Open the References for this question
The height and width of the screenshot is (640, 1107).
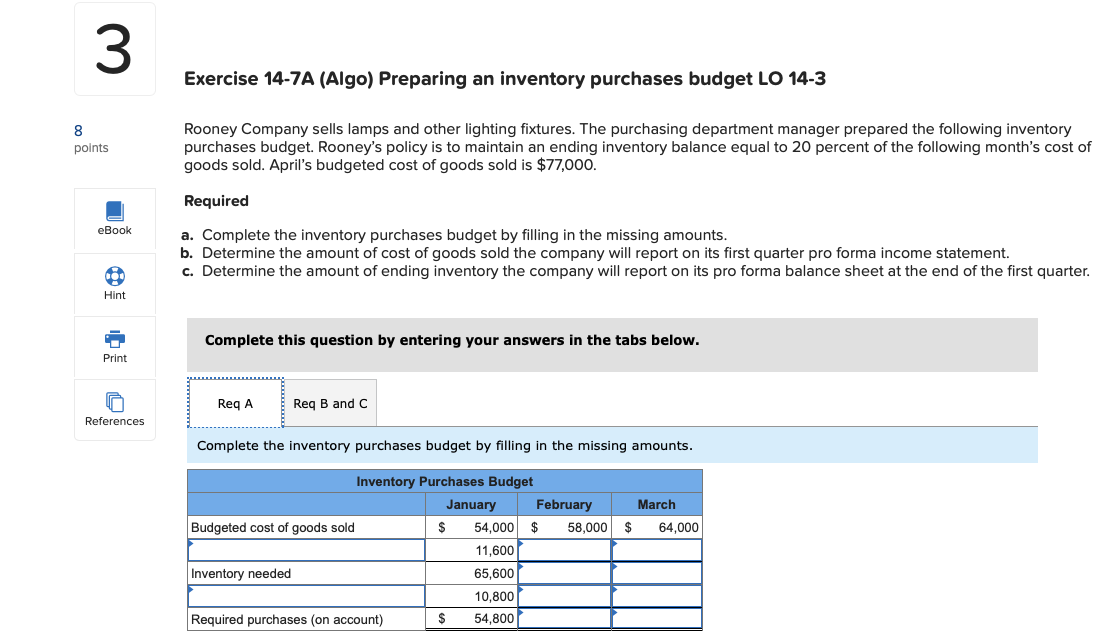[x=114, y=410]
